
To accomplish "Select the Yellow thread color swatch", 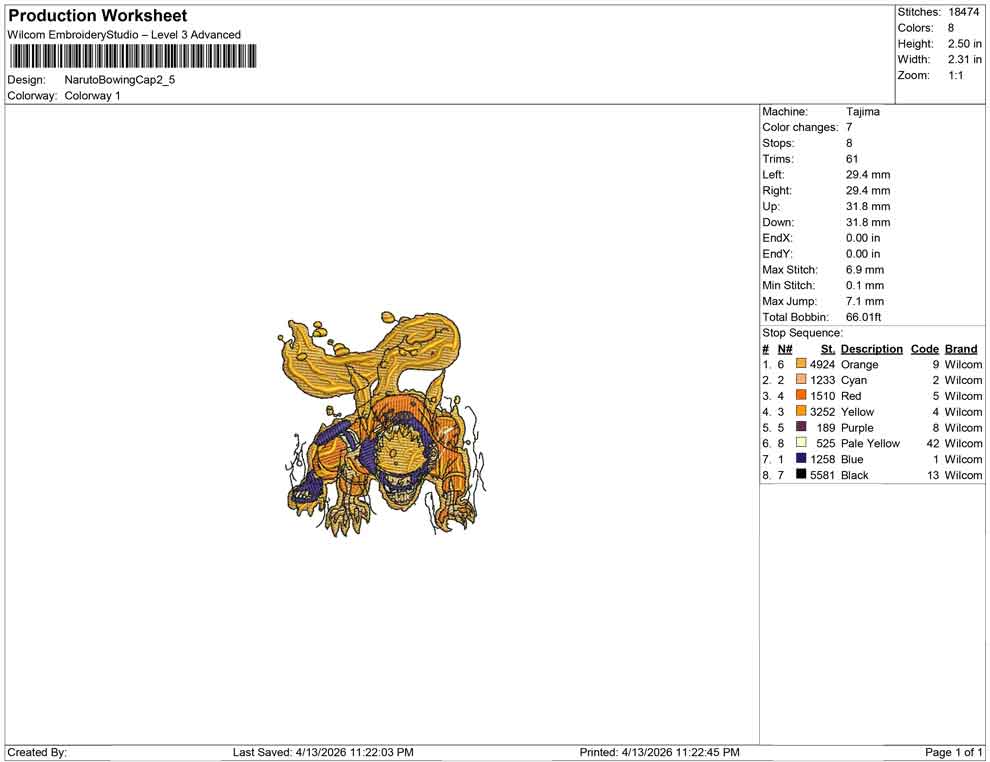I will pos(801,411).
